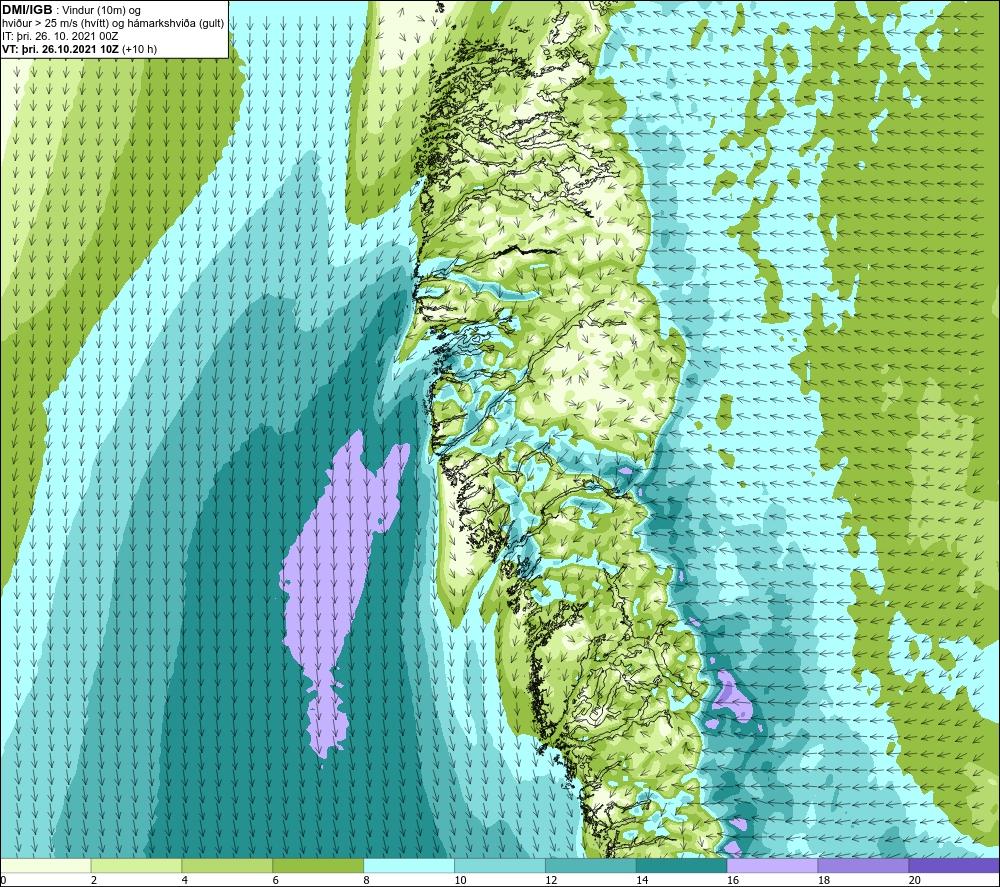Screen dimensions: 1000x887
Task: Click the "16" scale label
Action: (x=733, y=880)
